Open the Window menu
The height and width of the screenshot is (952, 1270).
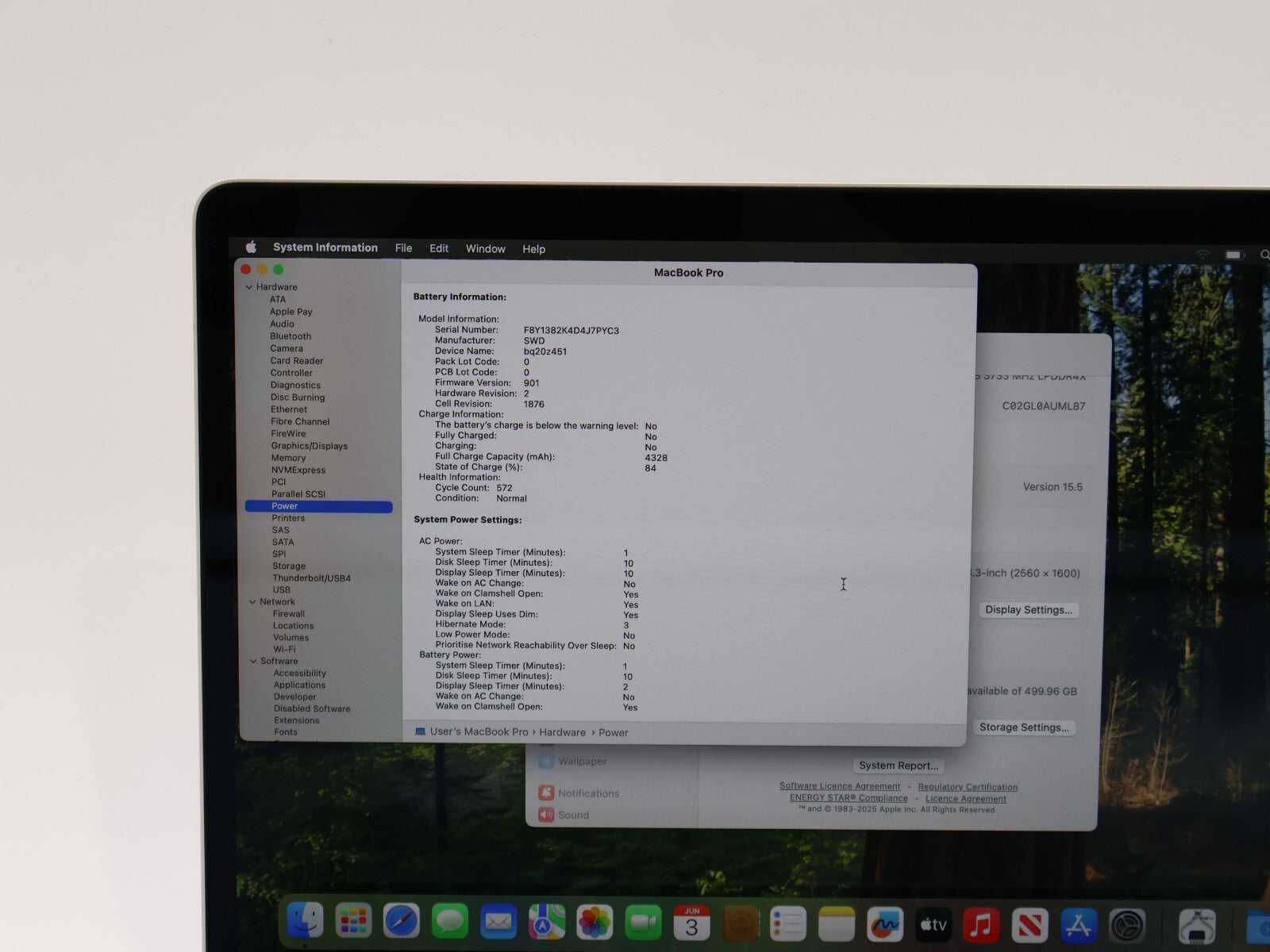coord(486,249)
